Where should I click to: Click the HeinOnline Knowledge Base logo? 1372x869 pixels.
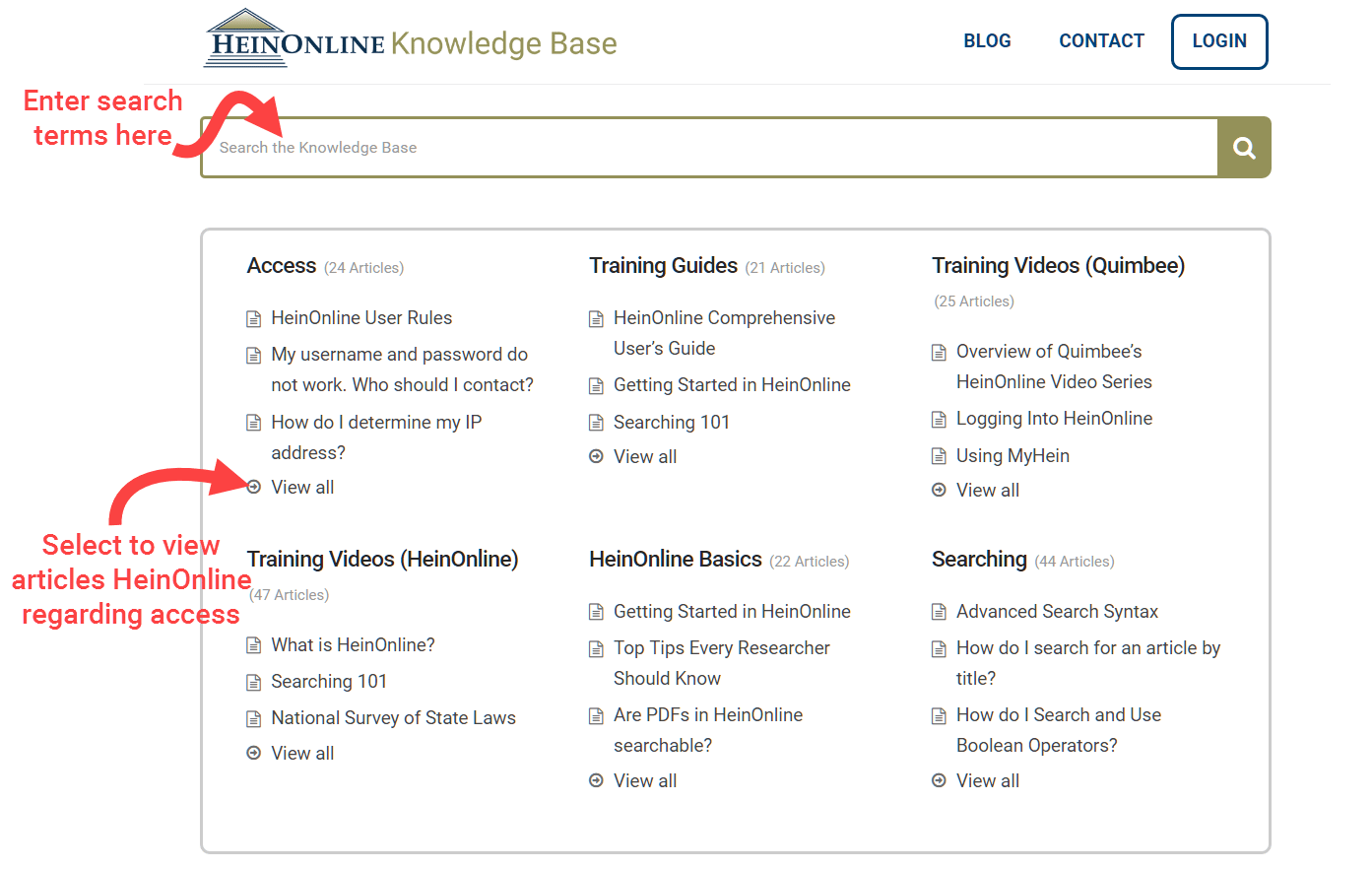click(x=411, y=39)
